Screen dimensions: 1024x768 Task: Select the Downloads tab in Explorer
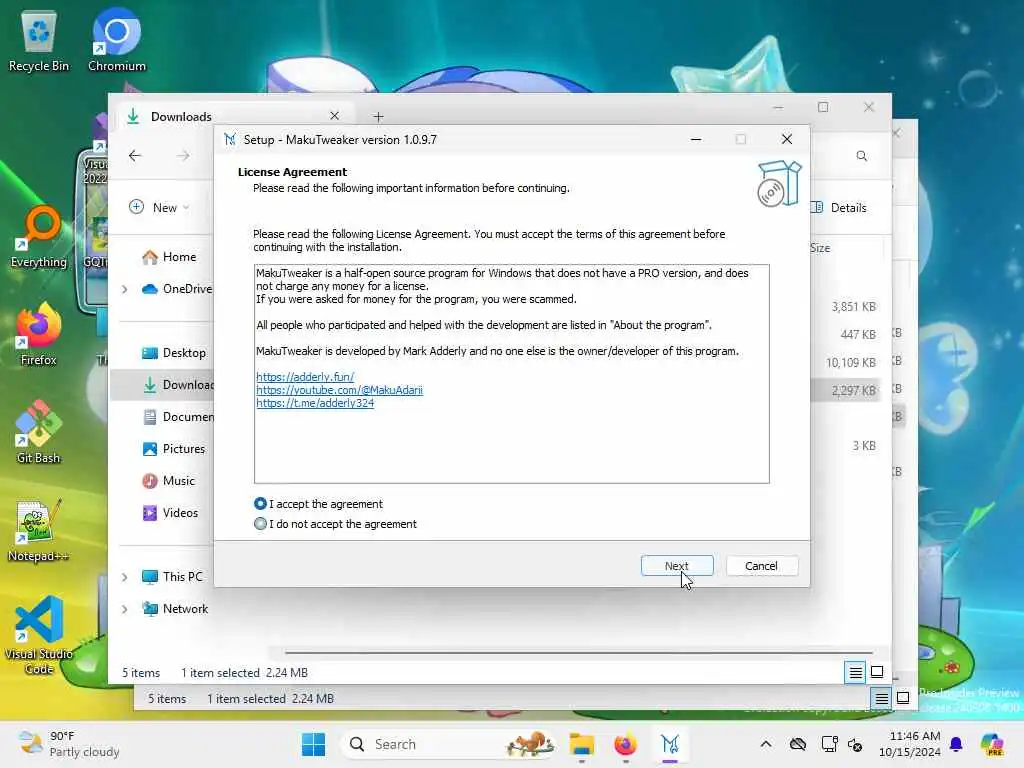(233, 116)
